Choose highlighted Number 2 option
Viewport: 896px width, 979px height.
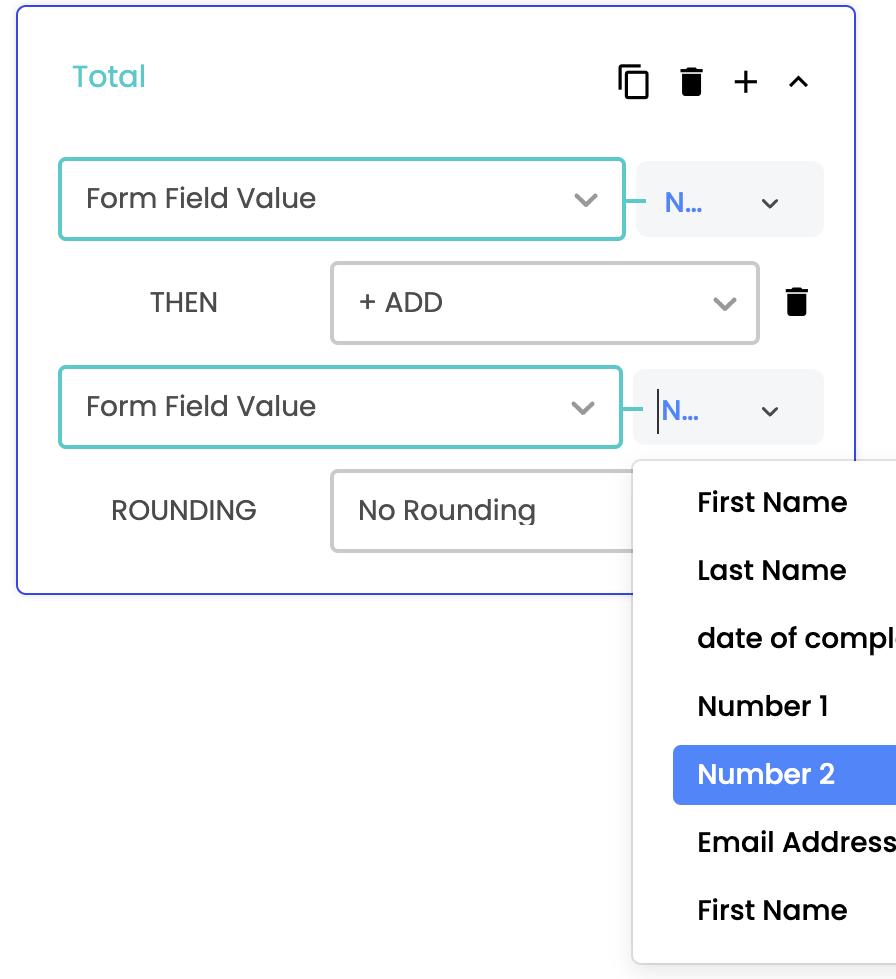[x=784, y=774]
